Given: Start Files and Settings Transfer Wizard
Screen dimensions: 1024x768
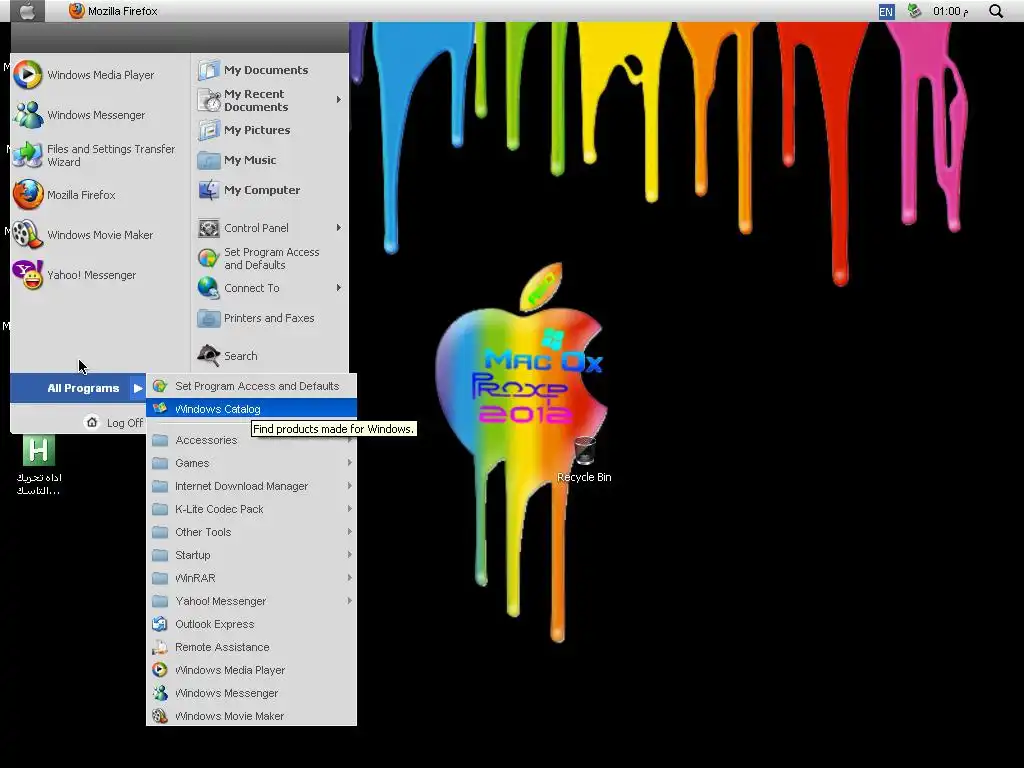Looking at the screenshot, I should [x=95, y=155].
